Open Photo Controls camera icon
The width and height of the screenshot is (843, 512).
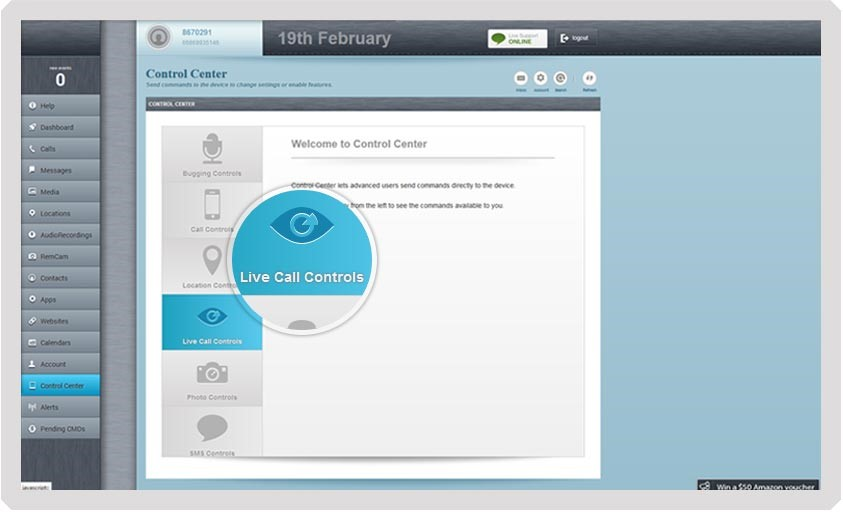212,373
